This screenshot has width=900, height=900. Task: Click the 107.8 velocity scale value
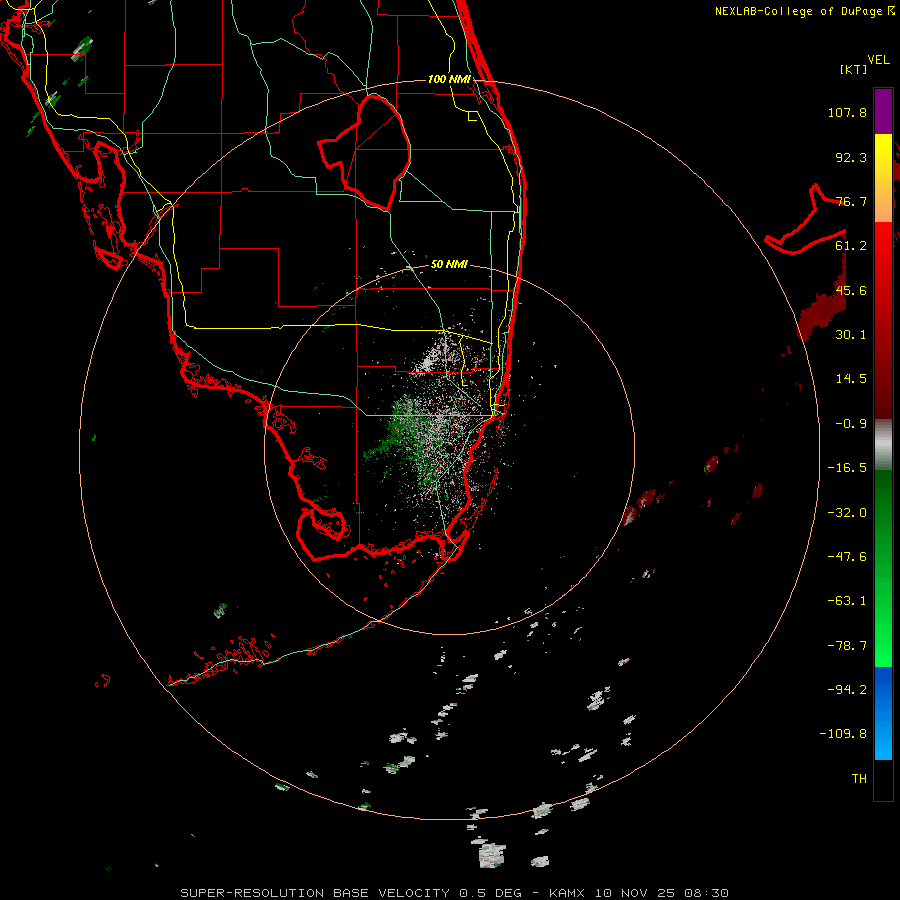pyautogui.click(x=847, y=112)
